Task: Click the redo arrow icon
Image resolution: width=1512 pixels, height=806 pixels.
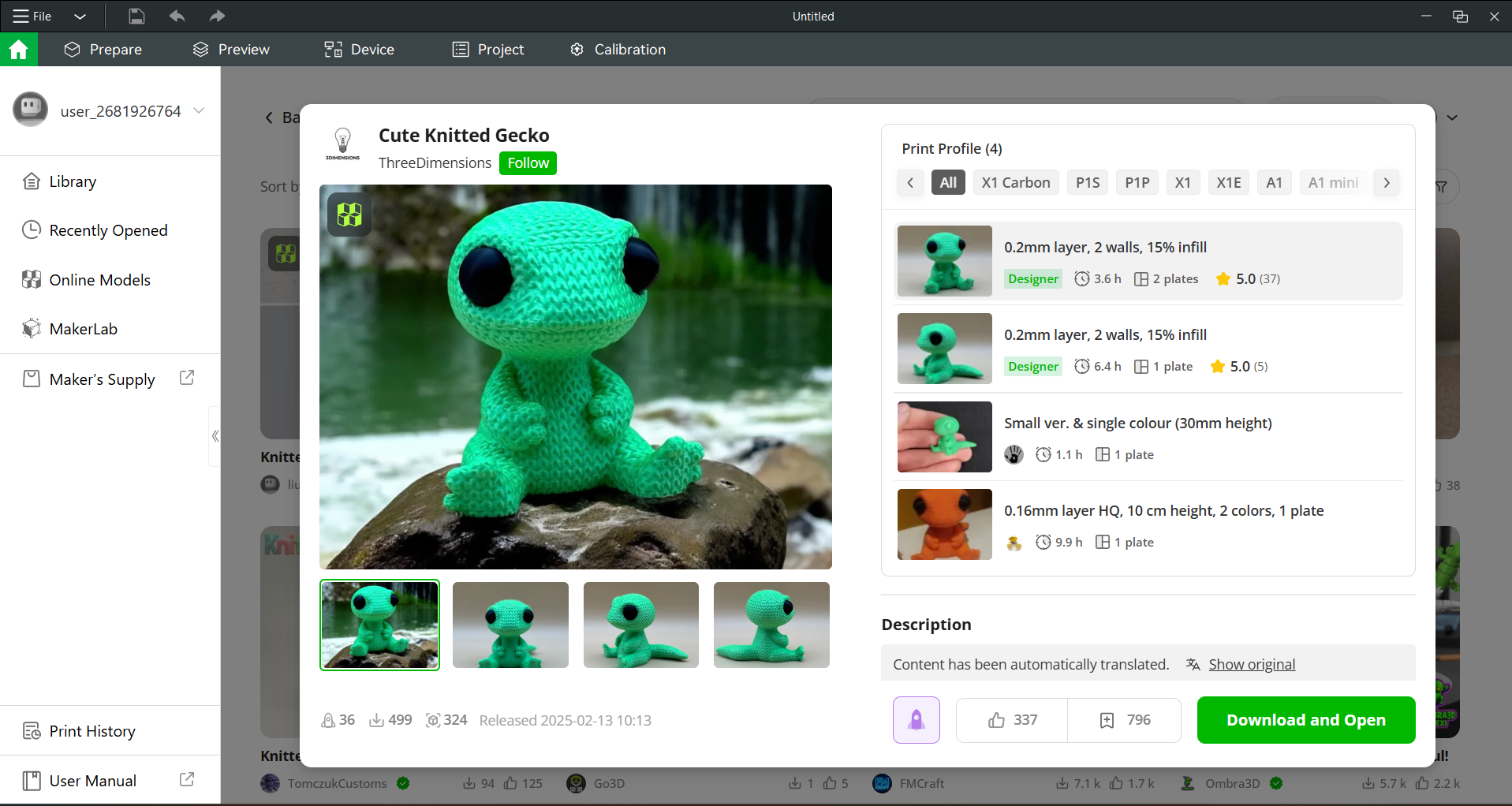Action: 217,16
